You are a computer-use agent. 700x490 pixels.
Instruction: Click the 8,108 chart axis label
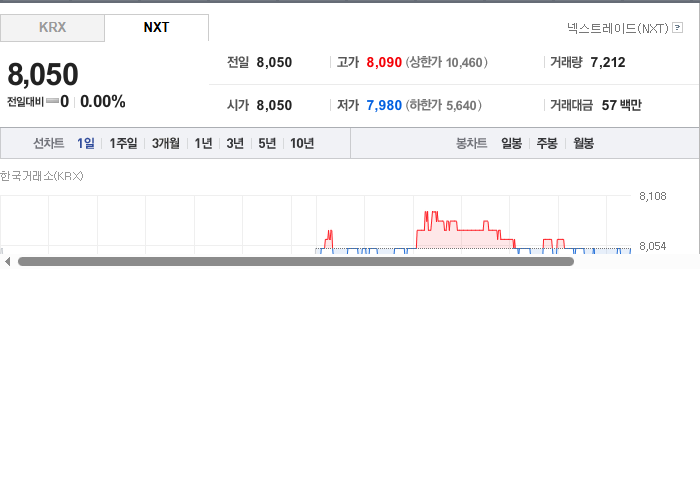pyautogui.click(x=653, y=196)
